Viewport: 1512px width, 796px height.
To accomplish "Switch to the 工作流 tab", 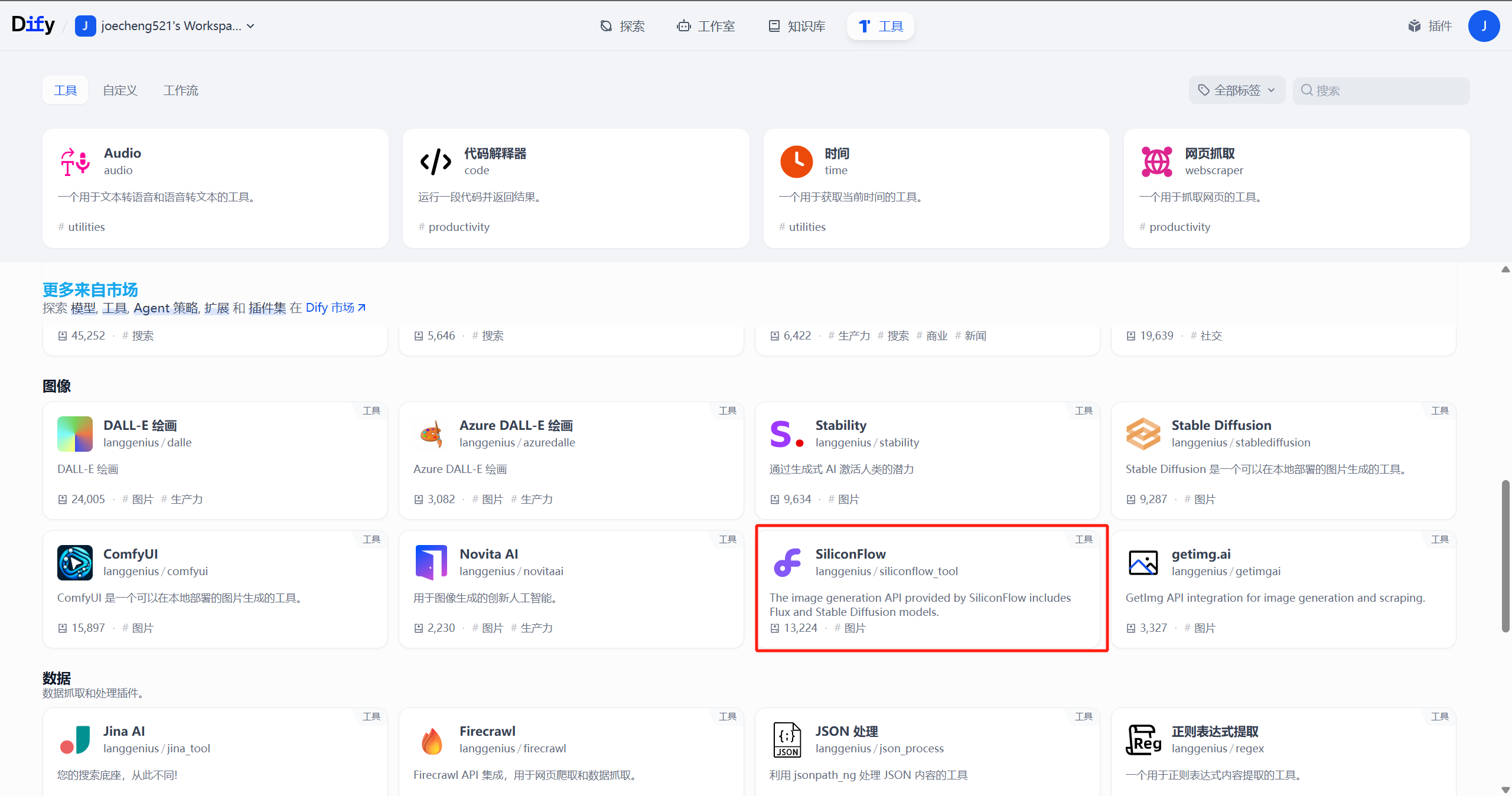I will coord(180,90).
